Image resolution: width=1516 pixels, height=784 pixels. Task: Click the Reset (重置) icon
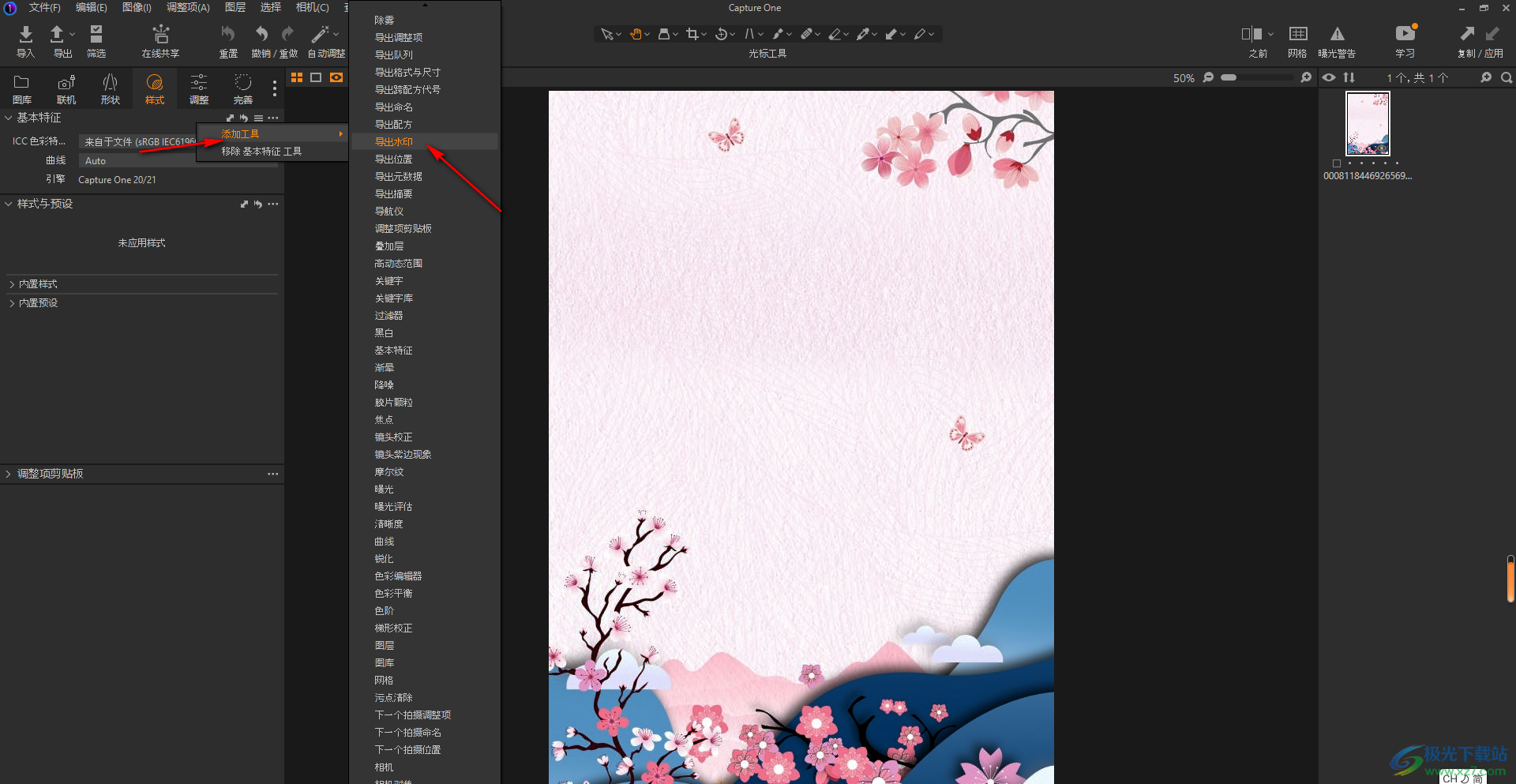[x=228, y=34]
